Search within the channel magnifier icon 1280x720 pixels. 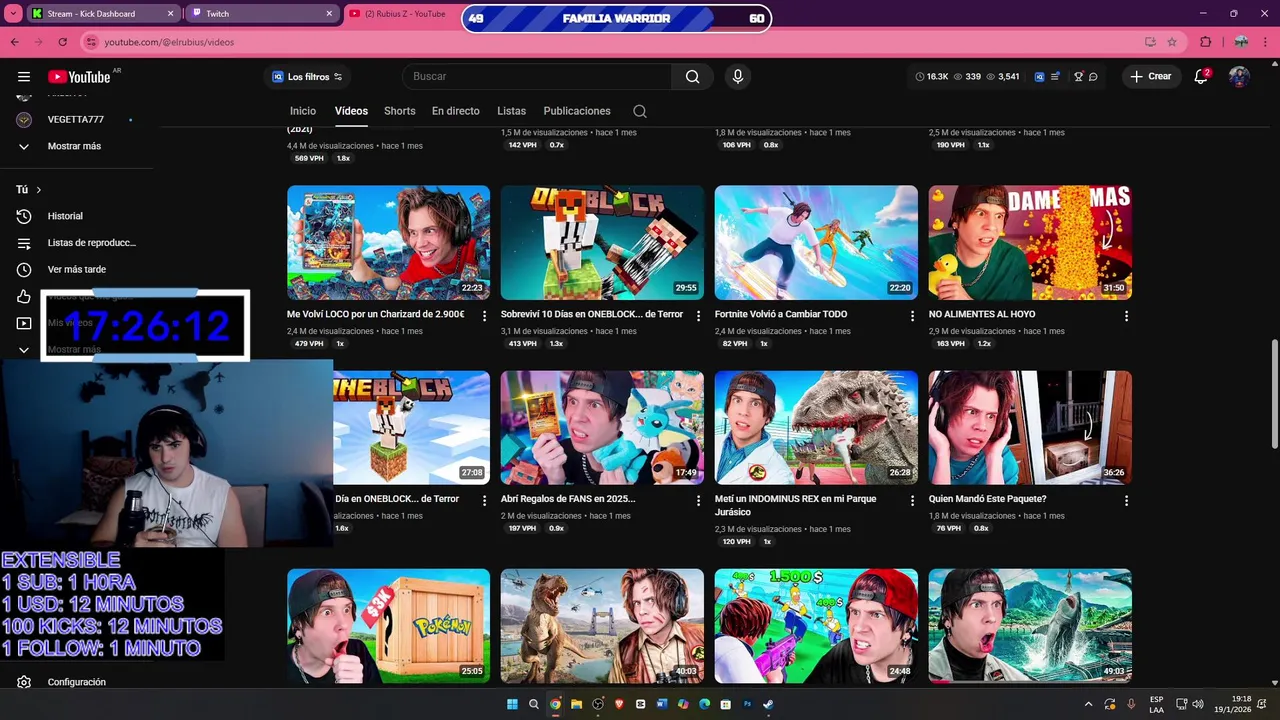[x=640, y=111]
